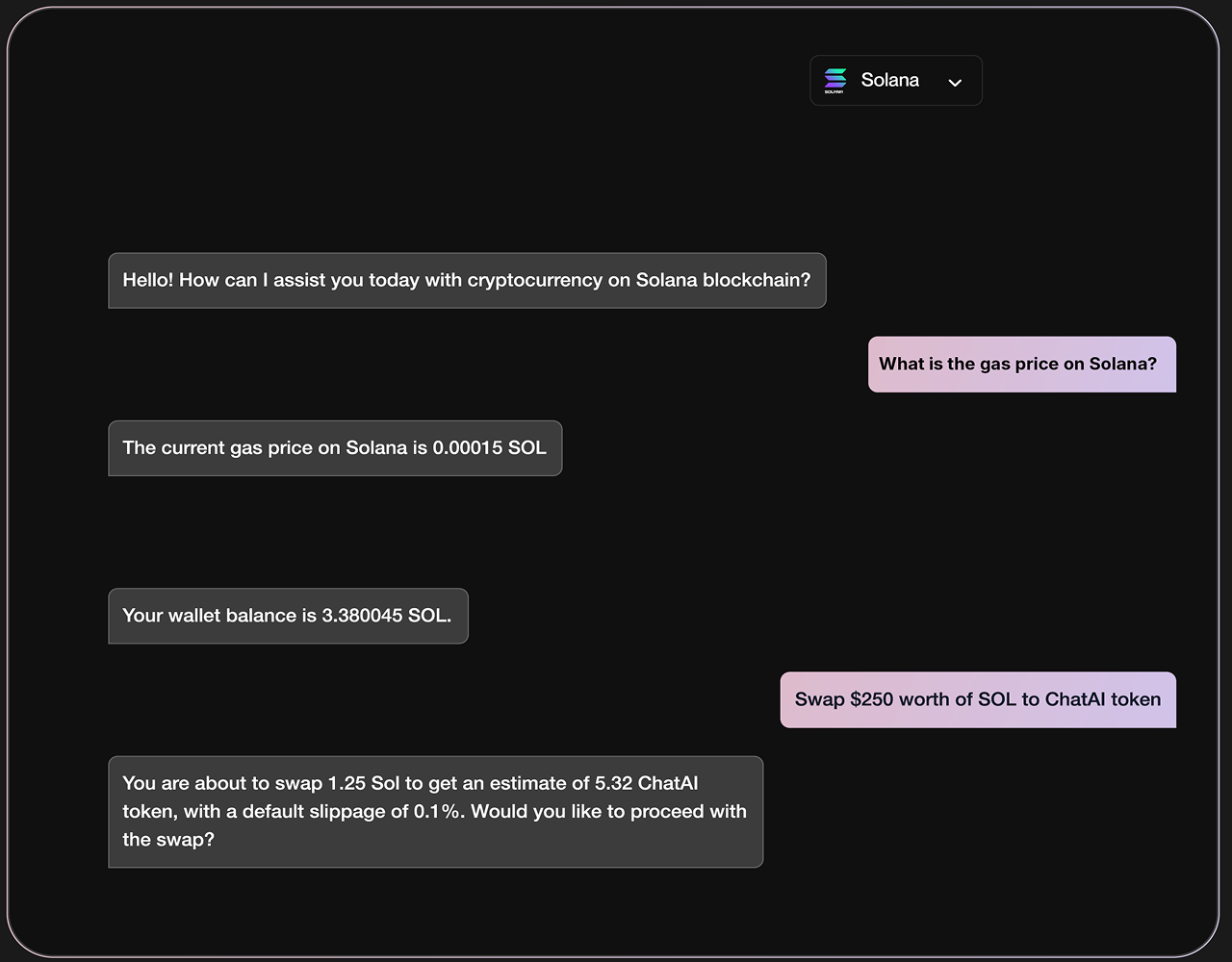
Task: Click the Solana logo icon
Action: pyautogui.click(x=835, y=81)
